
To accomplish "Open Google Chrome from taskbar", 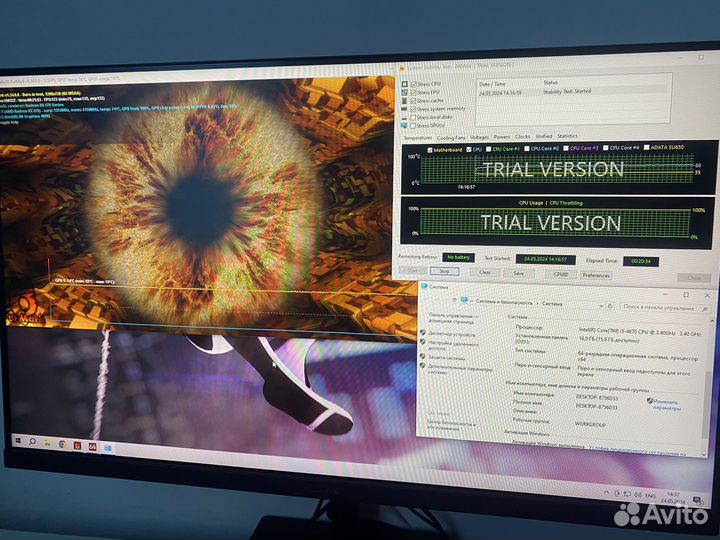I will (62, 444).
